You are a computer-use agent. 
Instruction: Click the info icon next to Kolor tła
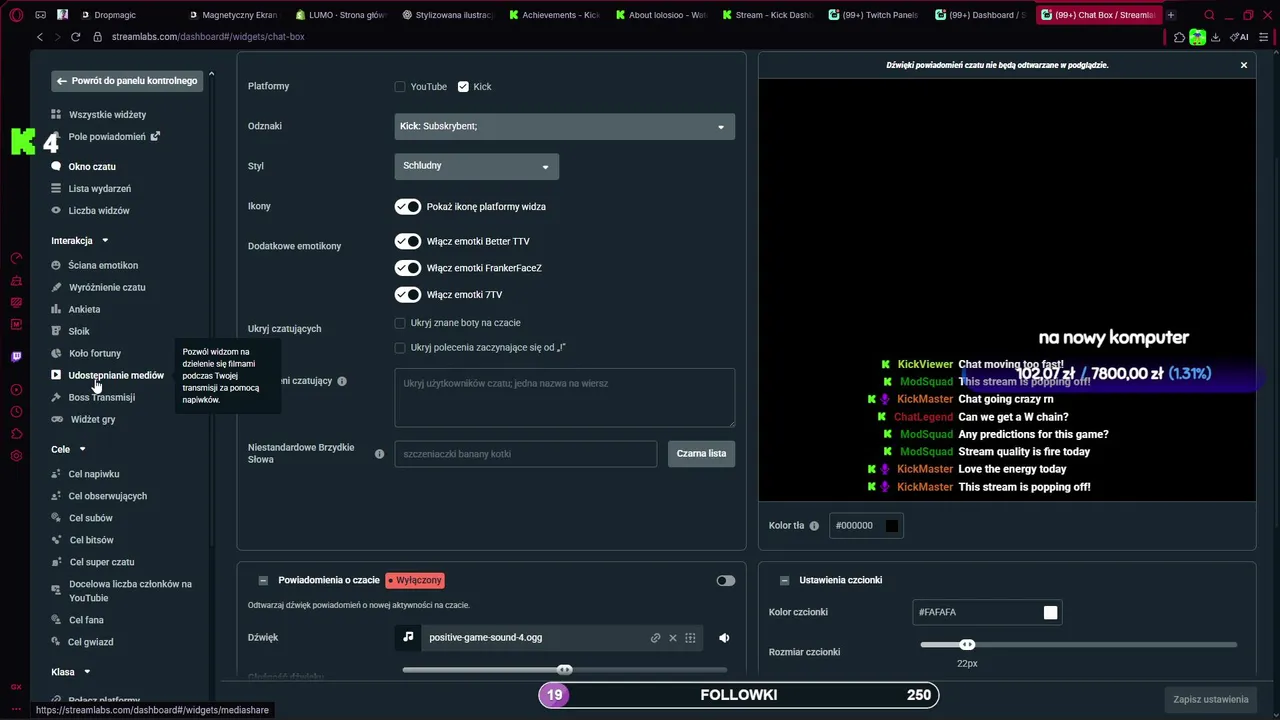(x=814, y=526)
